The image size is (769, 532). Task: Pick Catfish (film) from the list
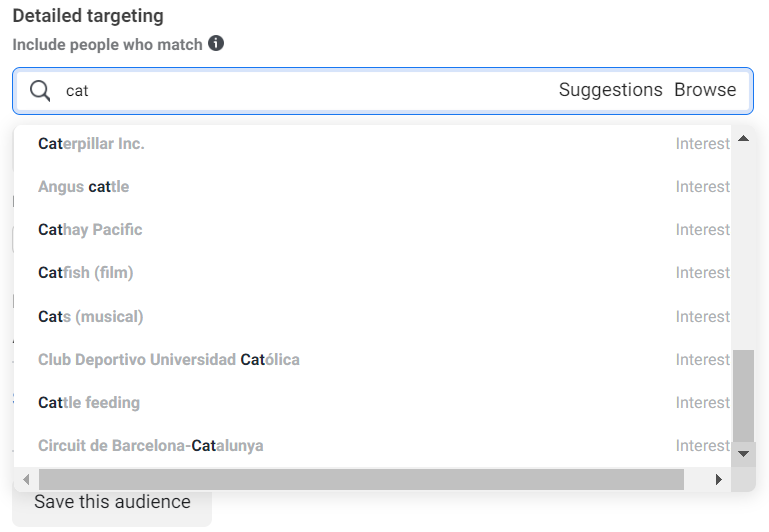[x=85, y=273]
